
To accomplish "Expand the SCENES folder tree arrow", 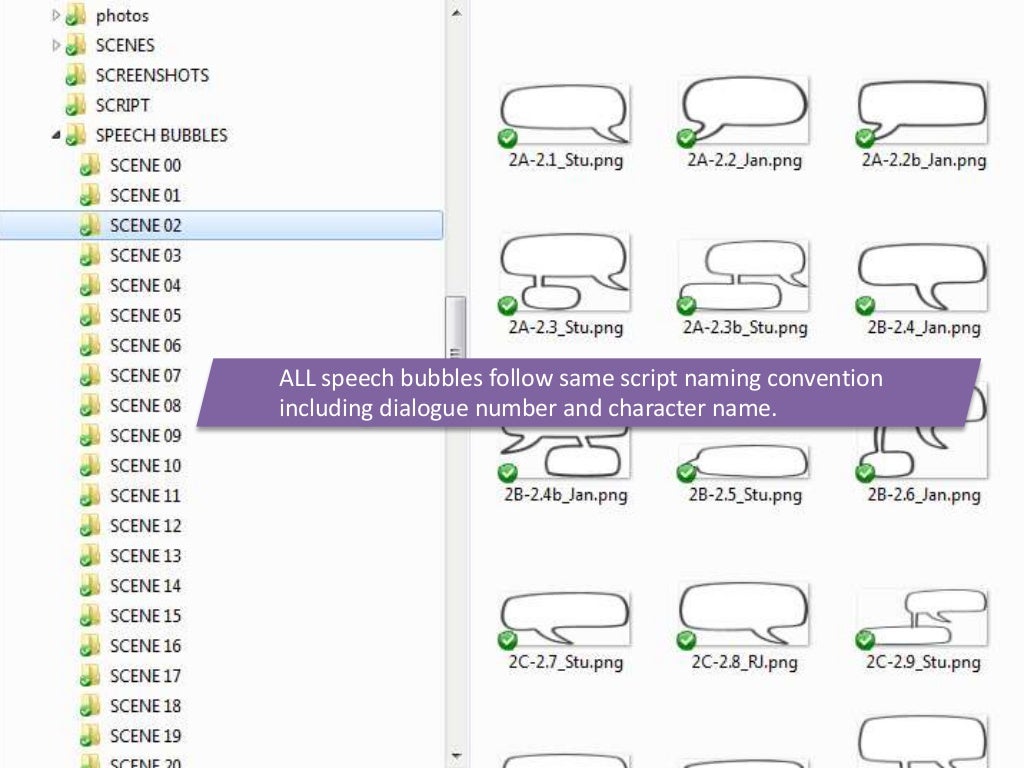I will pos(56,44).
